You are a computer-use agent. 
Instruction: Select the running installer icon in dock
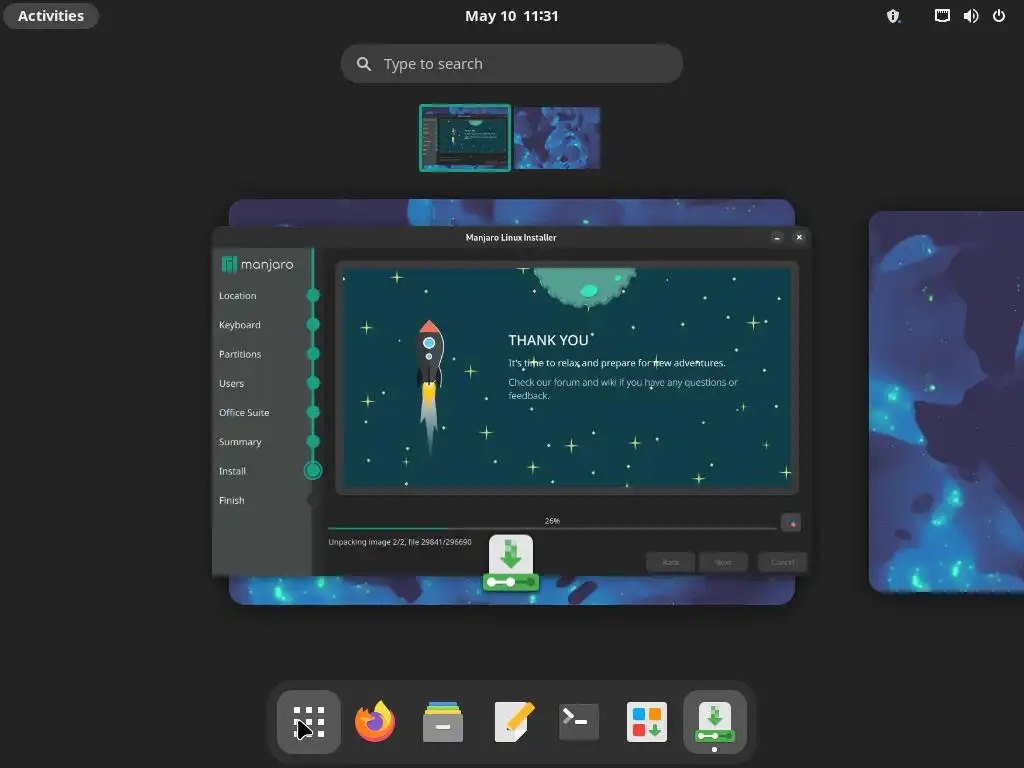pyautogui.click(x=715, y=722)
